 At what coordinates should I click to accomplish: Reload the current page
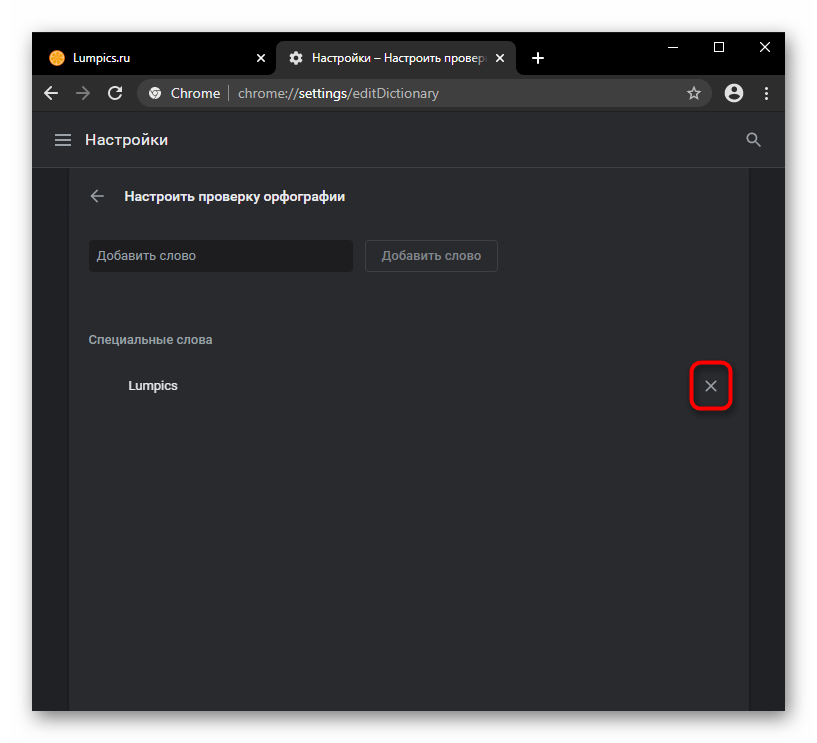point(115,93)
